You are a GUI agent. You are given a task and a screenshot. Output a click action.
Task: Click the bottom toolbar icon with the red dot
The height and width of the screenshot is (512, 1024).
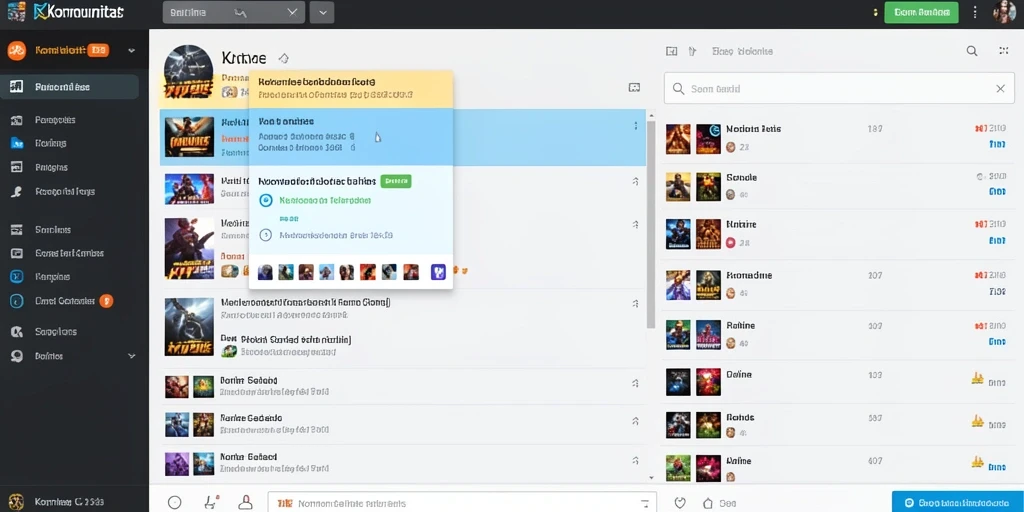(x=211, y=502)
